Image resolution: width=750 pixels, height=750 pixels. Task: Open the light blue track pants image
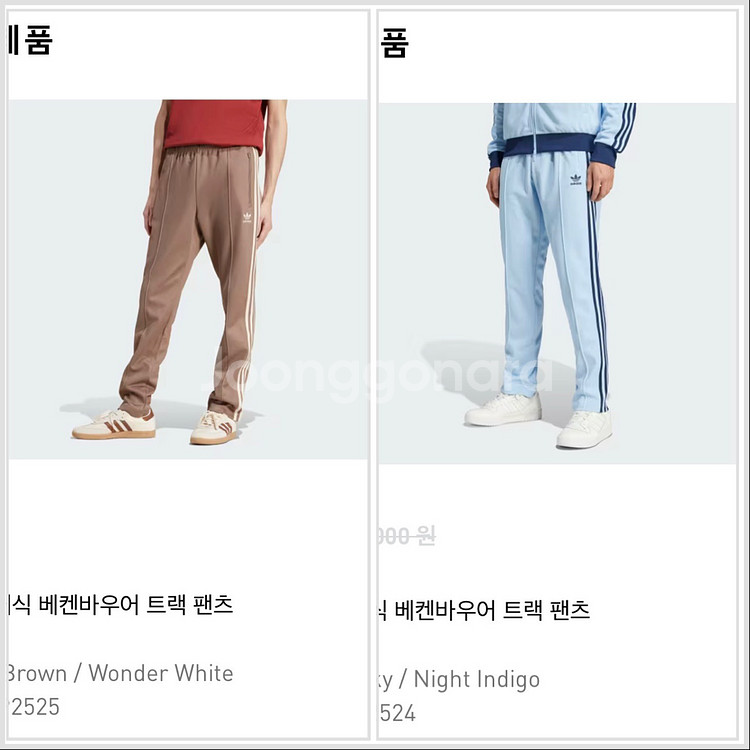point(557,283)
